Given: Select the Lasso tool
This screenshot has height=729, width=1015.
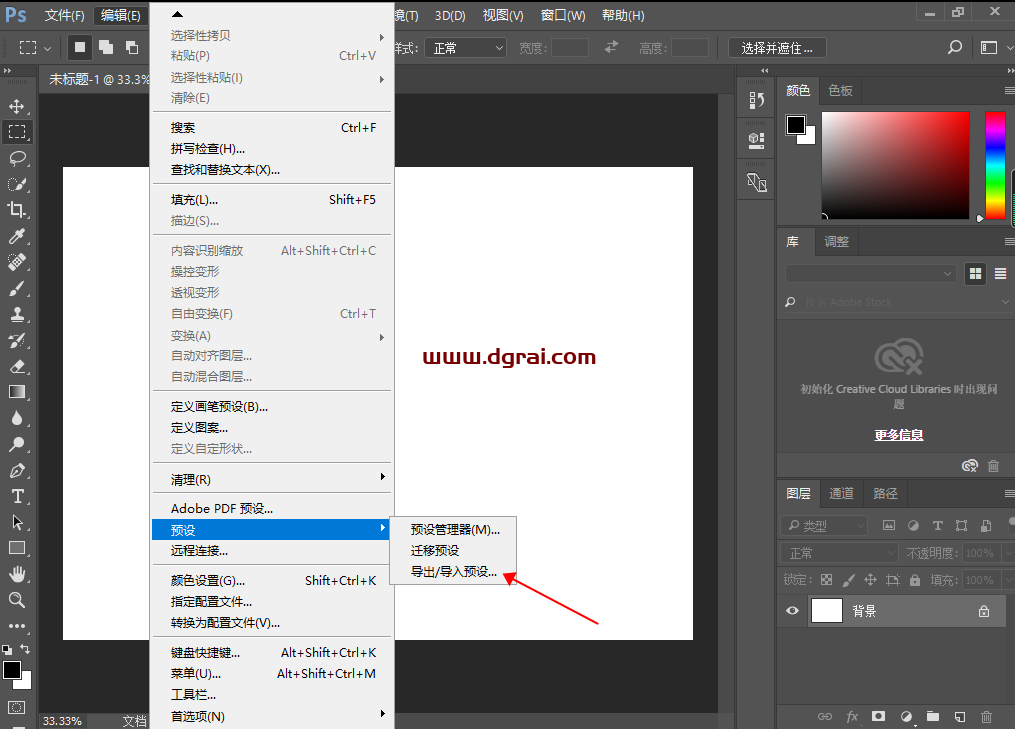Looking at the screenshot, I should coord(18,158).
